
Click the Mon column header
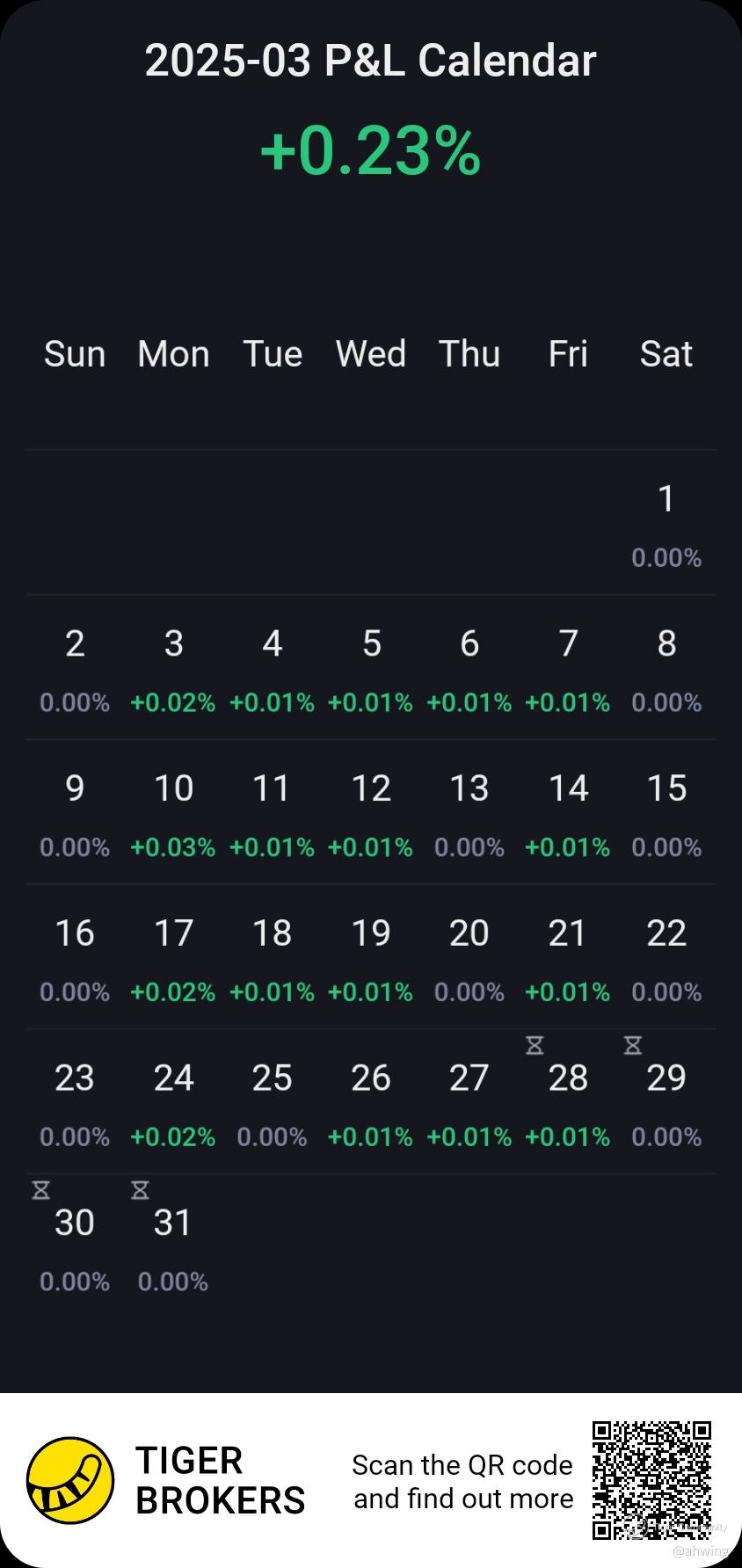pos(173,354)
